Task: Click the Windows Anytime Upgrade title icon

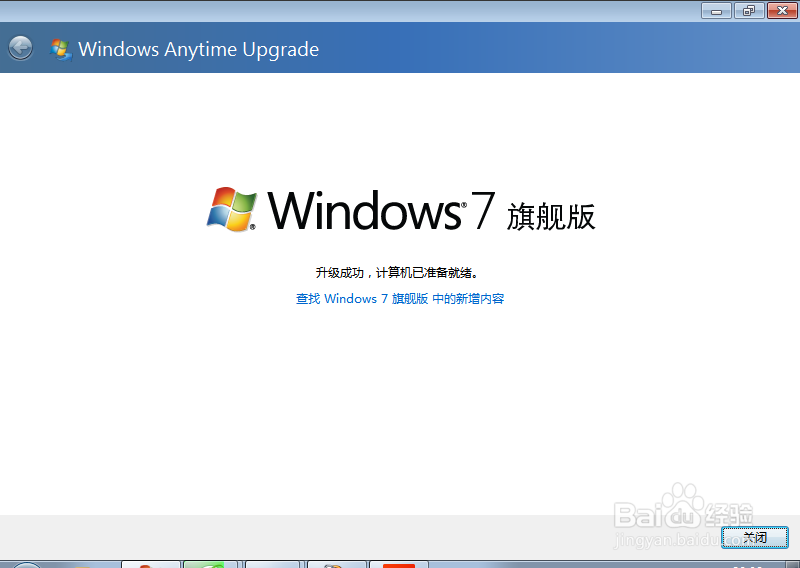Action: point(61,50)
